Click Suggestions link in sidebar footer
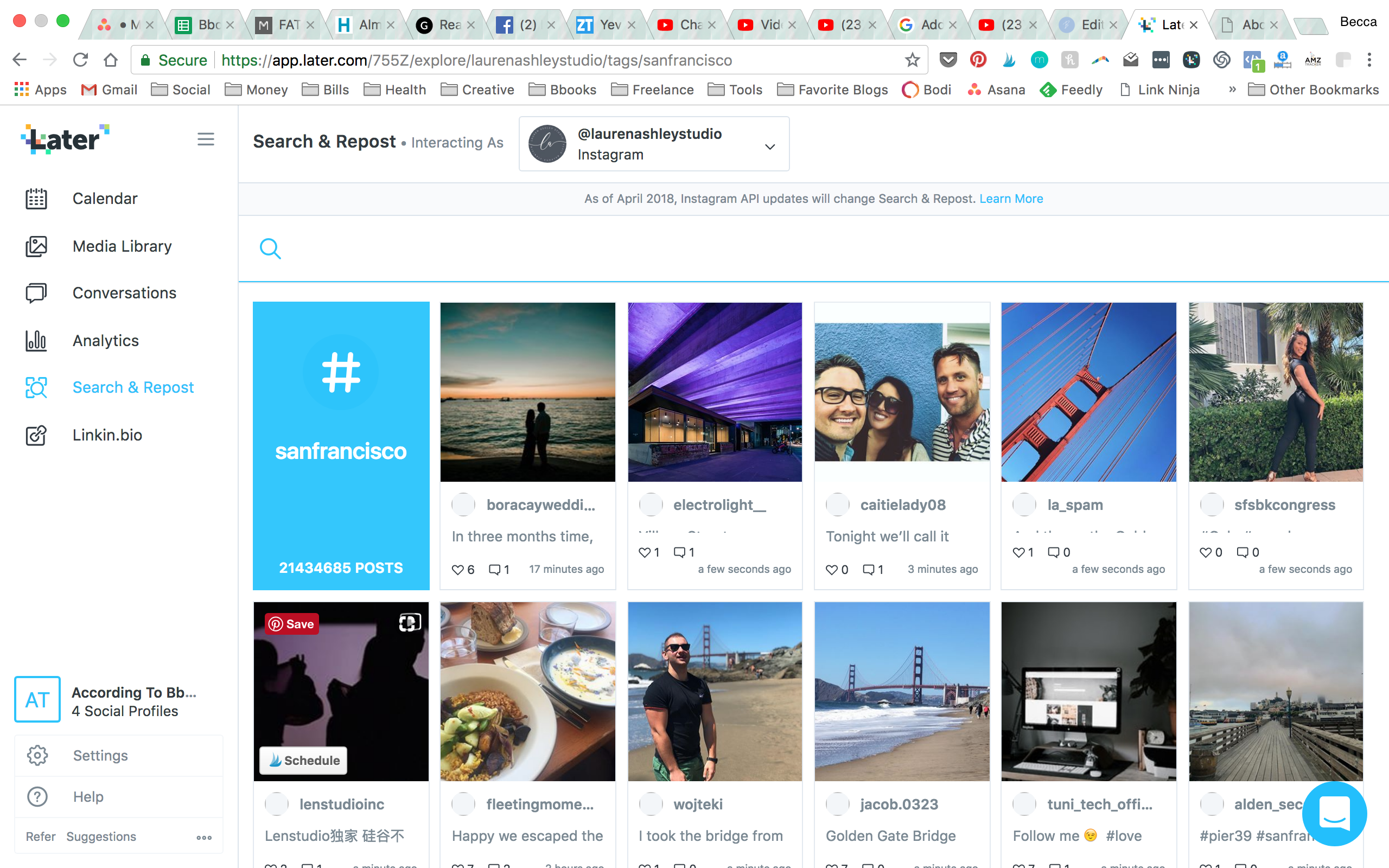 101,837
